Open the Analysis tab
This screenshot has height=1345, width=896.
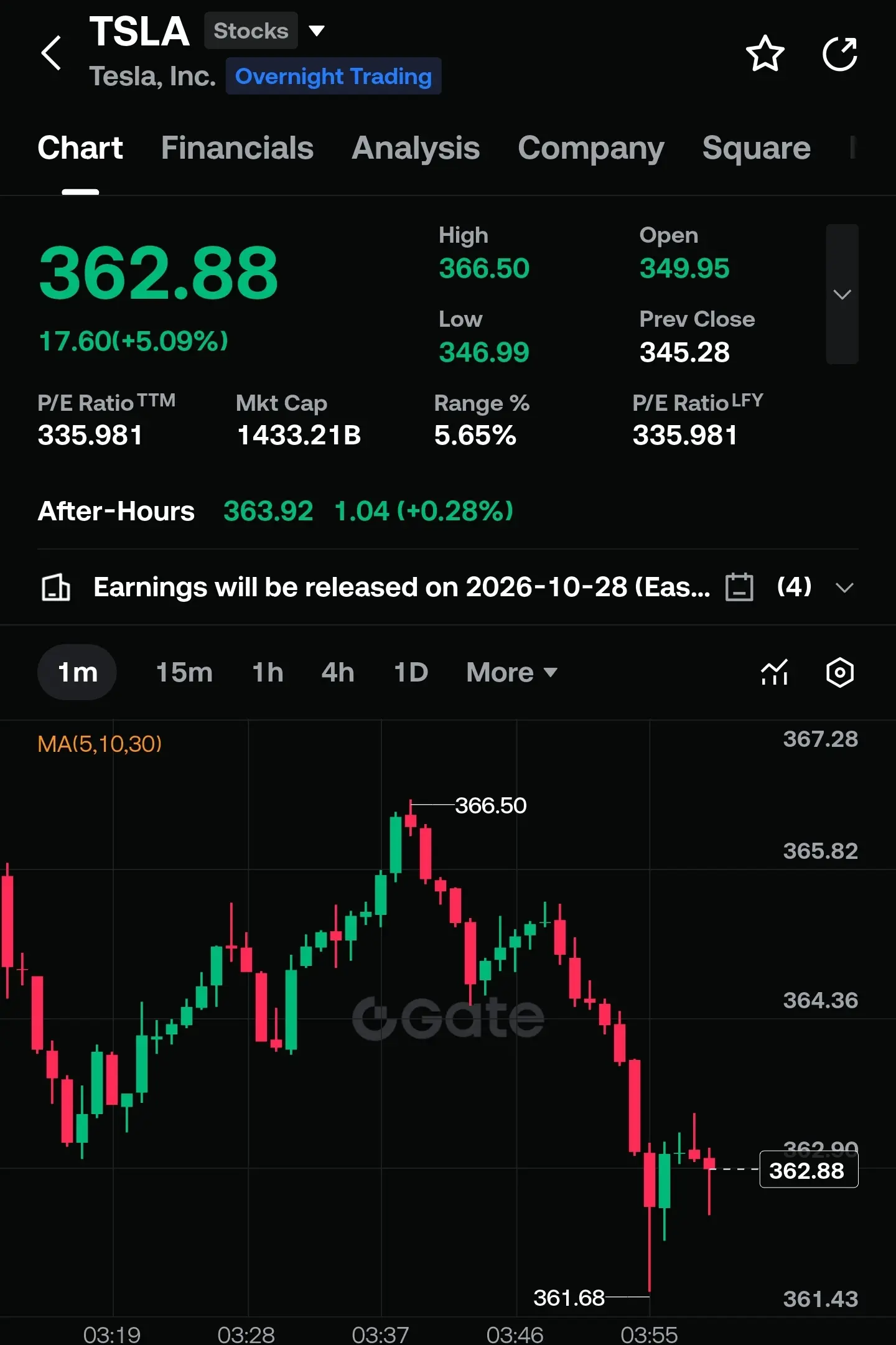tap(416, 148)
